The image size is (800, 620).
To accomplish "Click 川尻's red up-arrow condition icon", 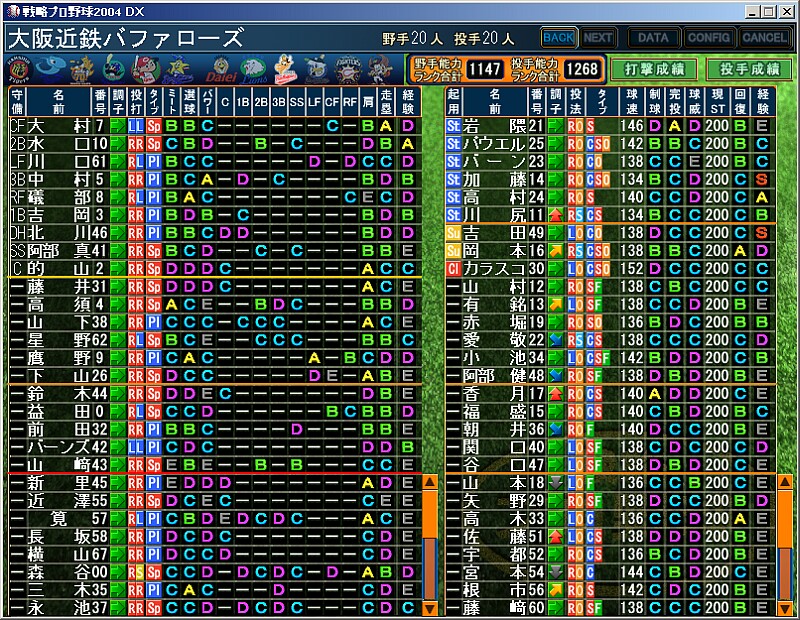I will point(556,215).
